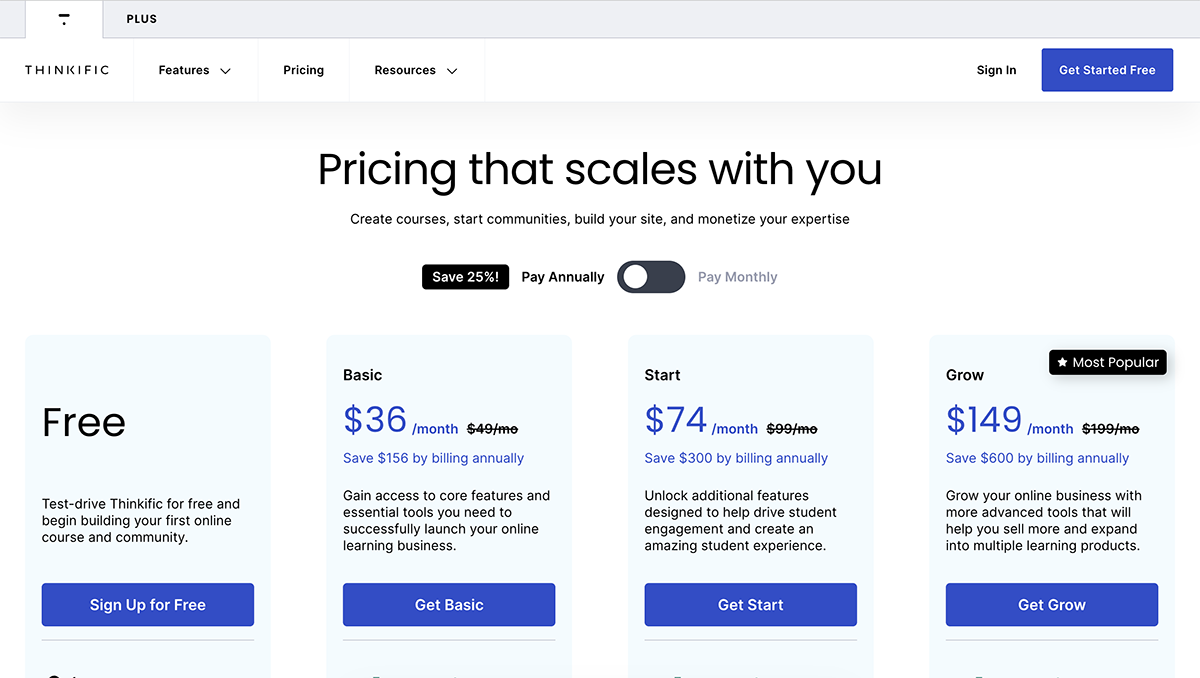Toggle billing to Pay Monthly
This screenshot has height=678, width=1200.
point(738,276)
